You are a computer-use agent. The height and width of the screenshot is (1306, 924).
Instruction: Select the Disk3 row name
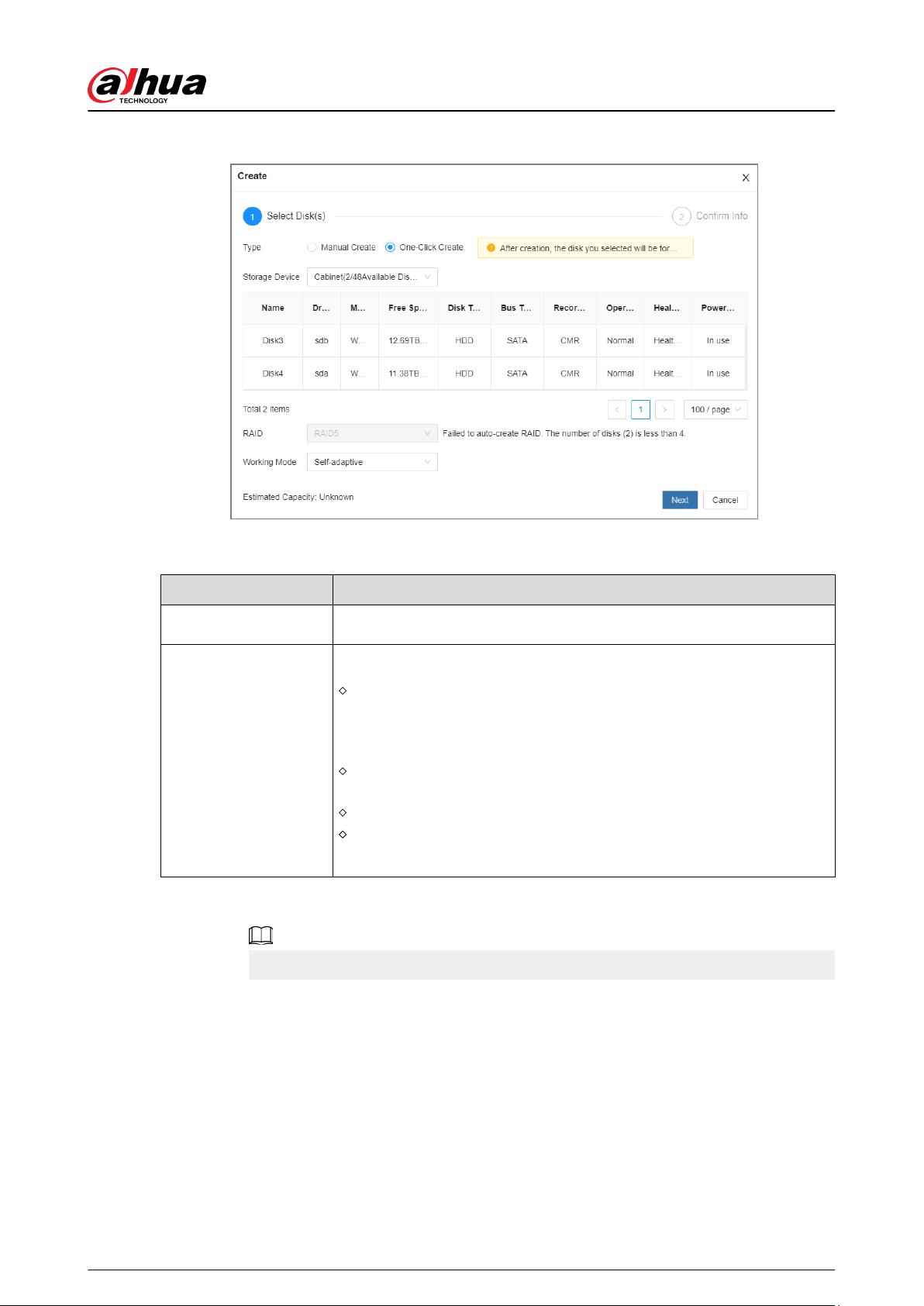point(273,340)
